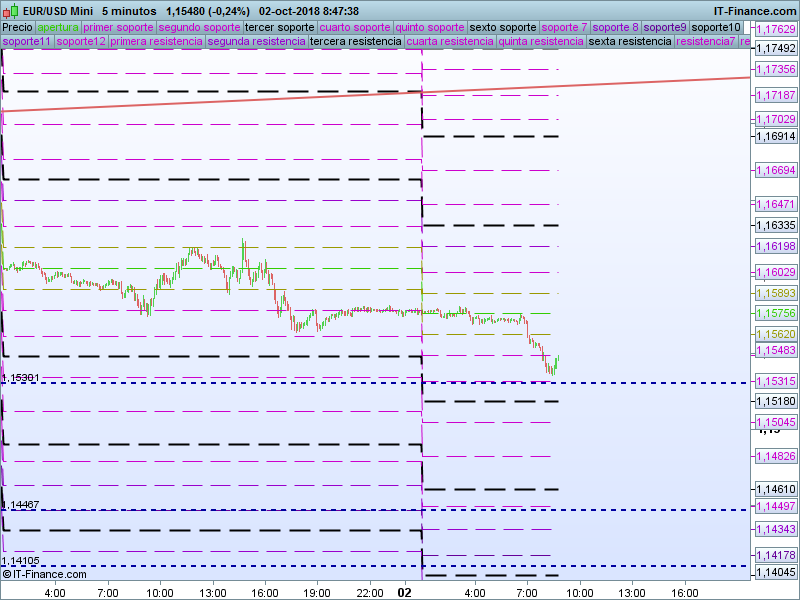Click the 1,15756 green price label

point(775,312)
